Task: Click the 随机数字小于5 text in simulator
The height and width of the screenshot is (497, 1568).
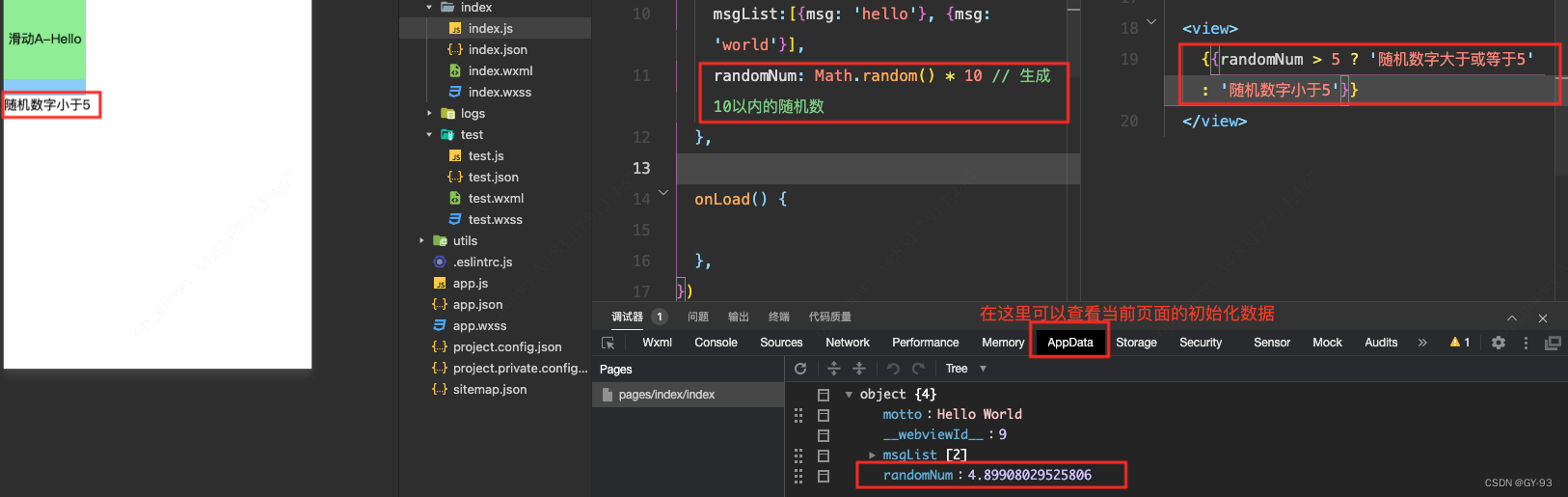Action: pyautogui.click(x=47, y=104)
